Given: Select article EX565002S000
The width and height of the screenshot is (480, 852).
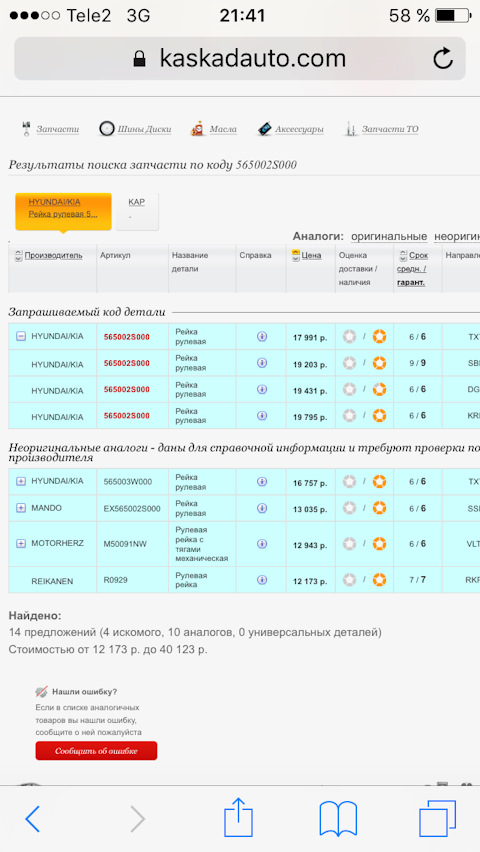Looking at the screenshot, I should tap(132, 509).
